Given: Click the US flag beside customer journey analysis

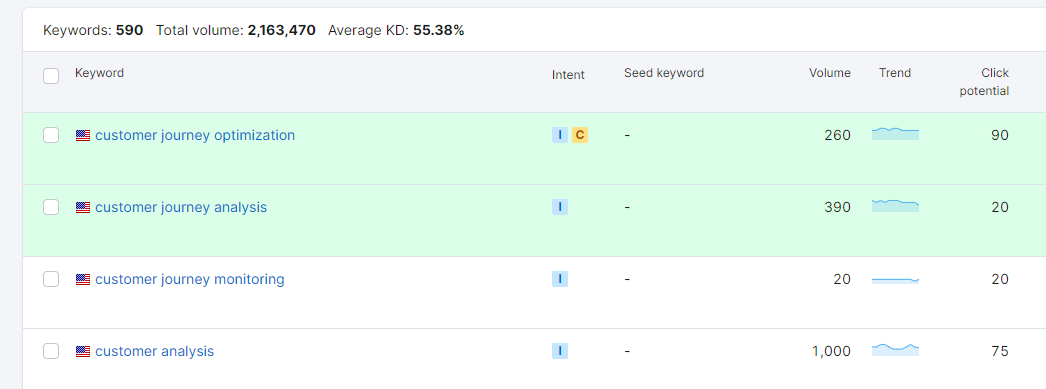Looking at the screenshot, I should pyautogui.click(x=83, y=208).
